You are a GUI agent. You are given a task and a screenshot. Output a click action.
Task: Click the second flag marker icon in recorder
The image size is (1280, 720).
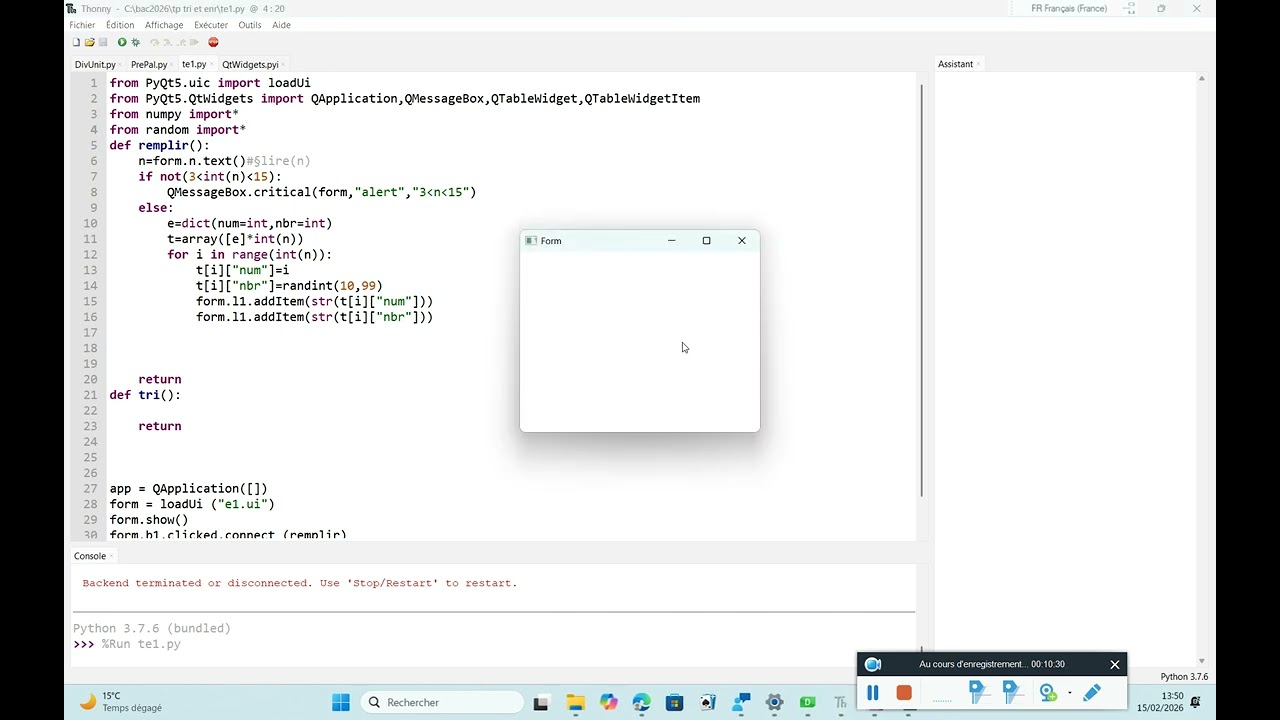pos(1011,691)
